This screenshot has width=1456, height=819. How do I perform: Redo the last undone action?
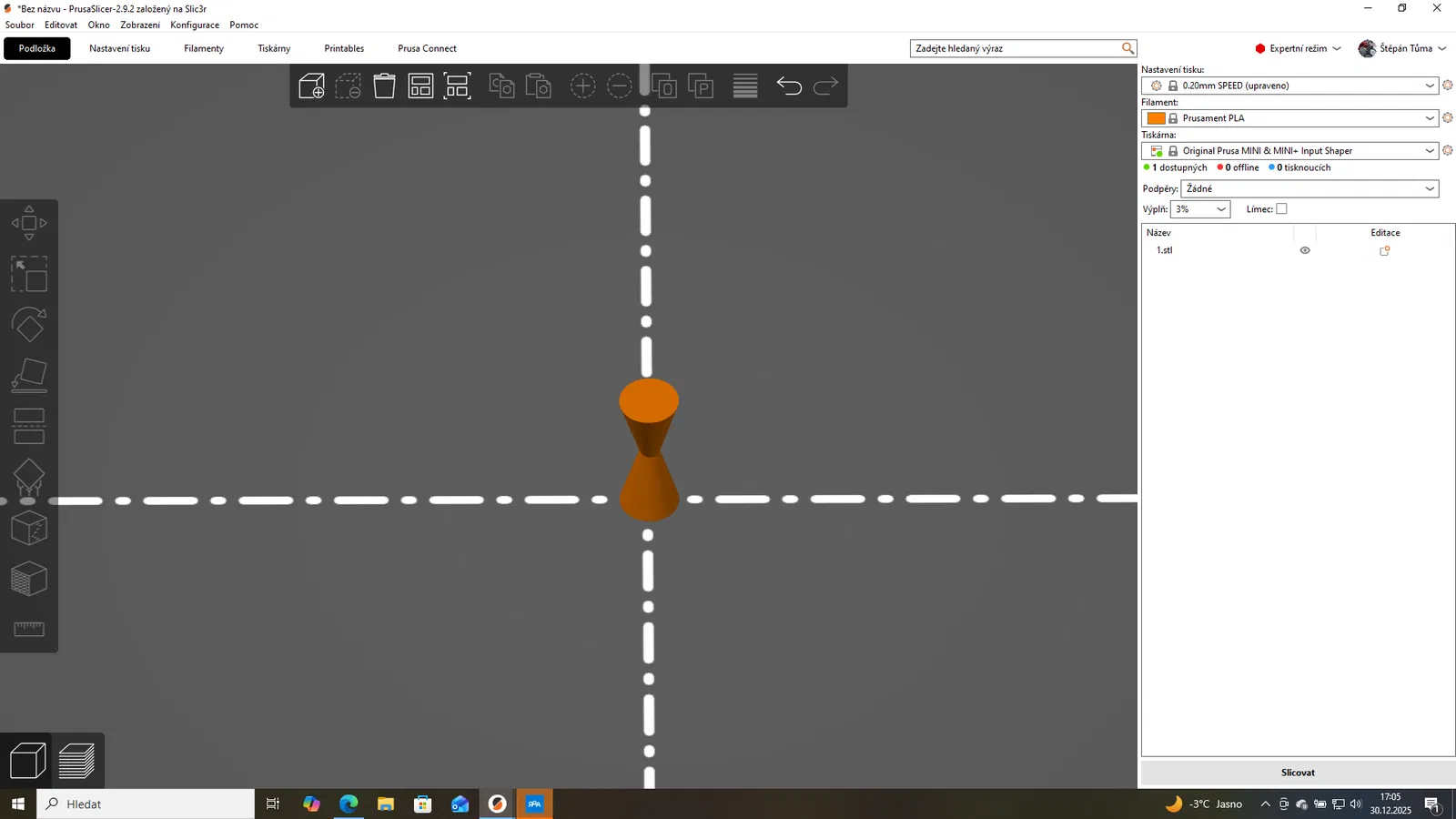[825, 86]
